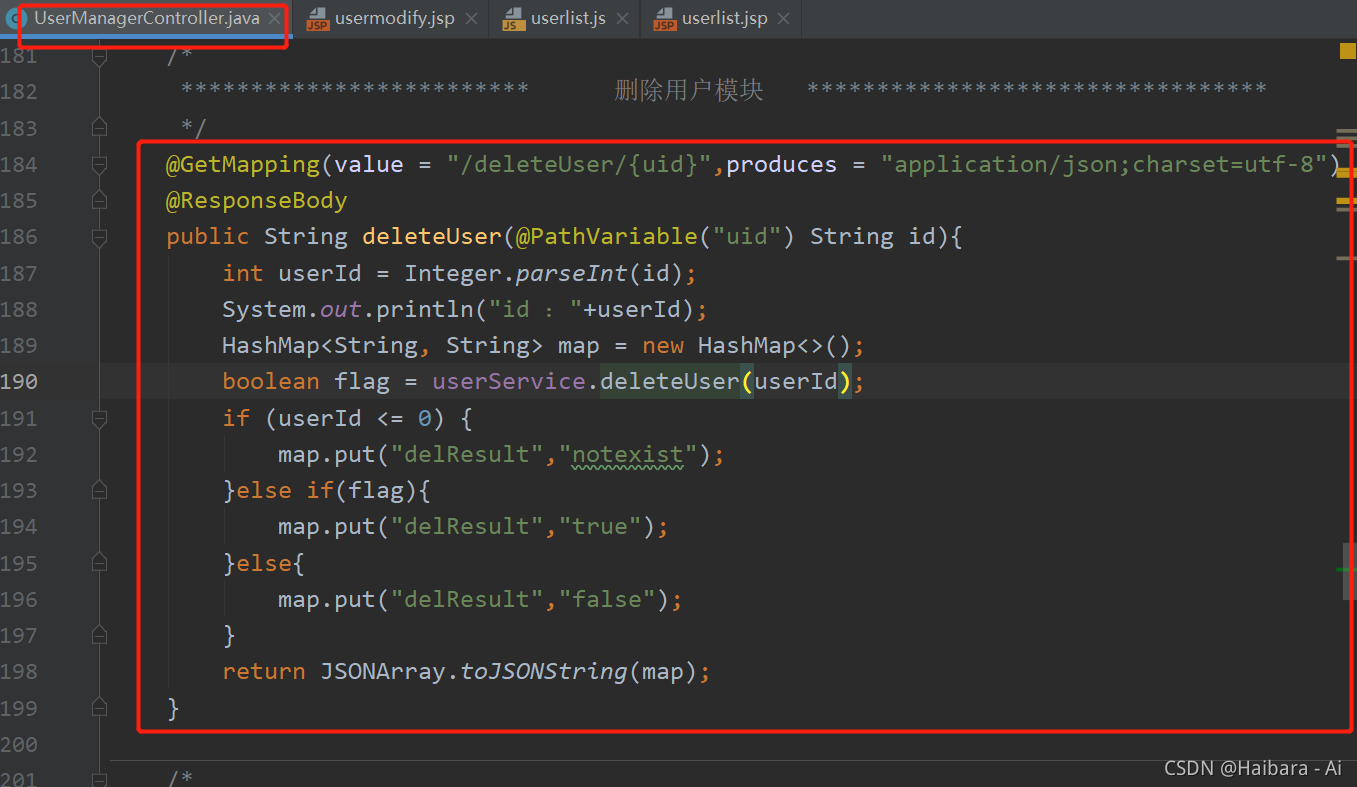Collapse the deleteUser method at line 186

click(99, 237)
